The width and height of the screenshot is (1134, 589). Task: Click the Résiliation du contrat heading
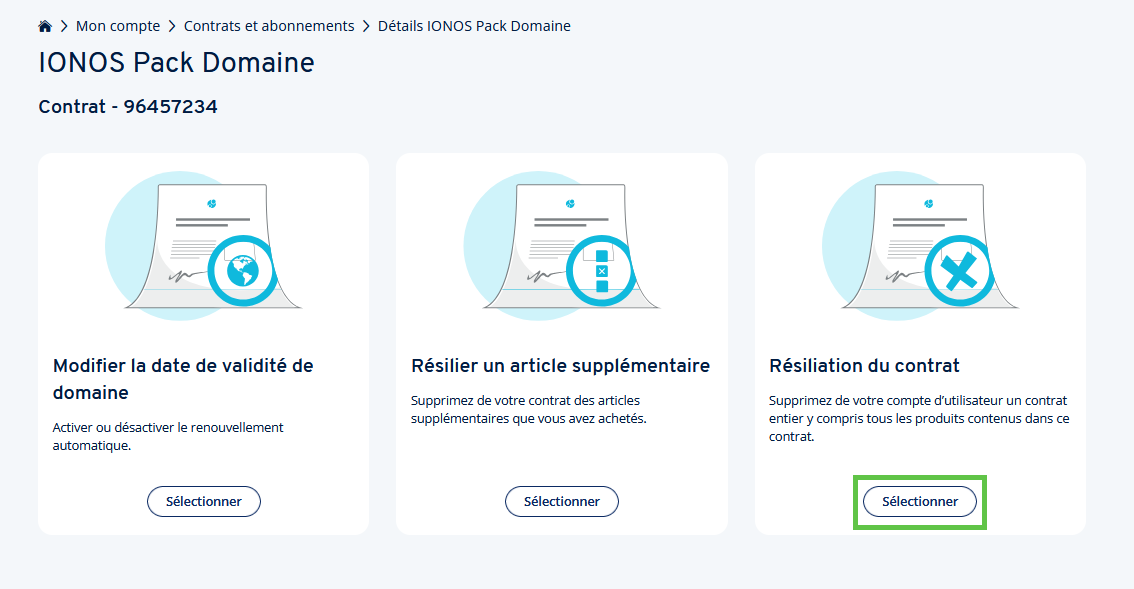tap(864, 366)
